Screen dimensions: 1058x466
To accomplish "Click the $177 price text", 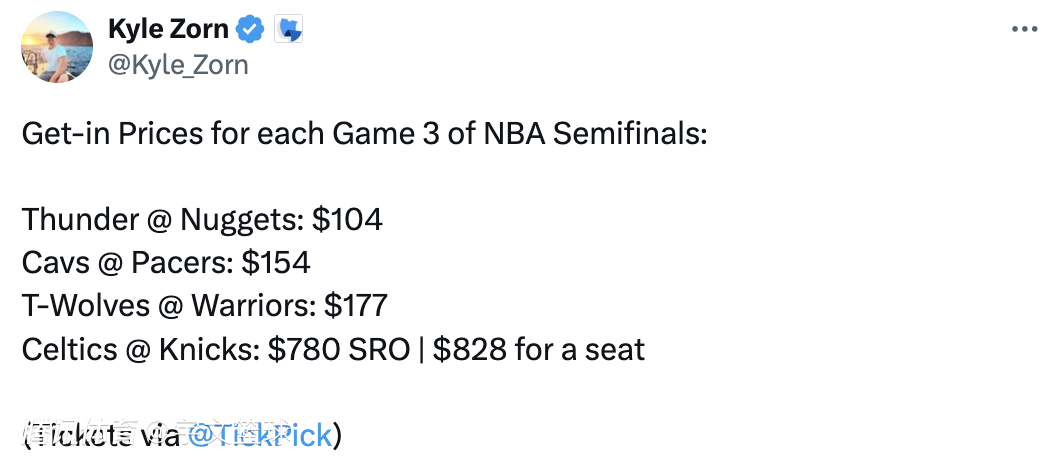I will click(356, 306).
